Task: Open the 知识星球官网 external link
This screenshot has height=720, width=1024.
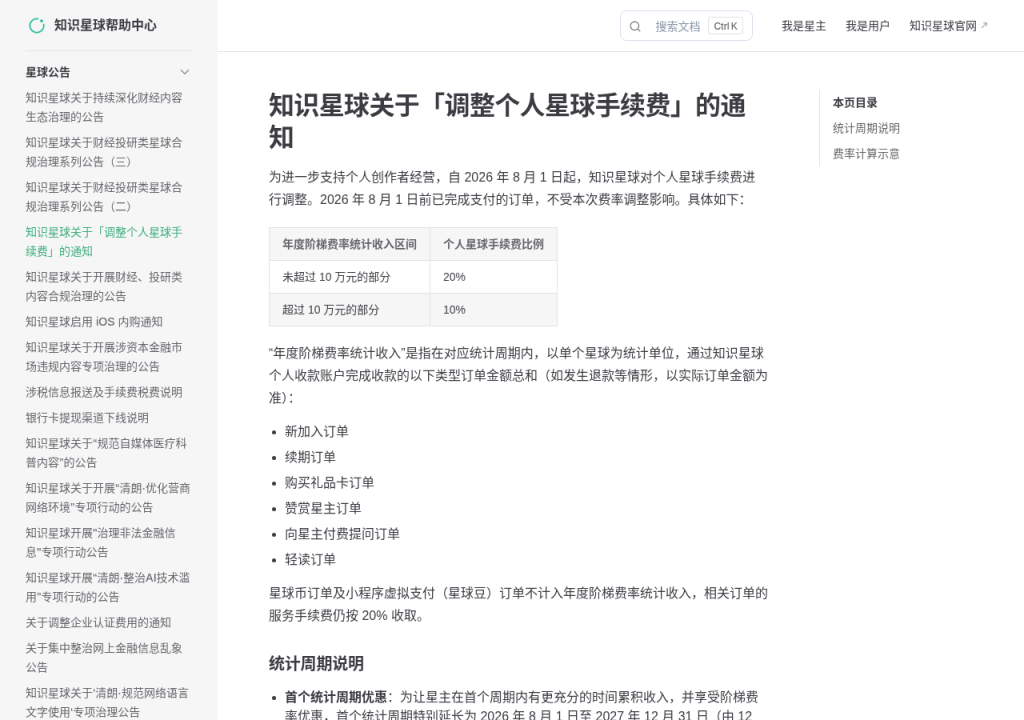Action: 948,26
